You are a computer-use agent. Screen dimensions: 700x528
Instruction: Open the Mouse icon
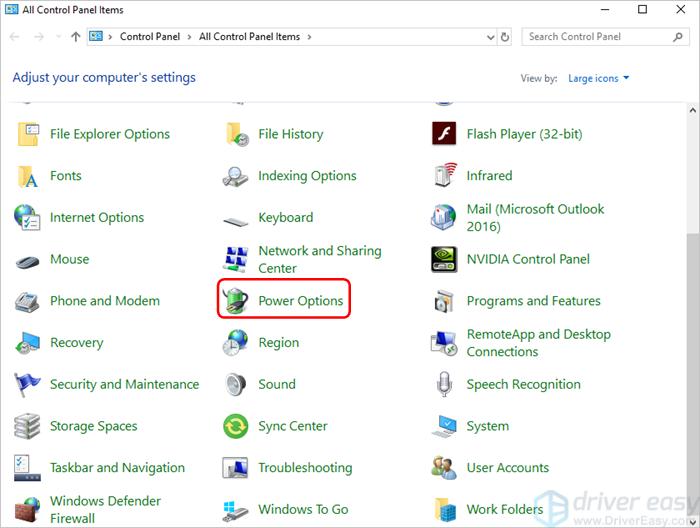point(28,261)
